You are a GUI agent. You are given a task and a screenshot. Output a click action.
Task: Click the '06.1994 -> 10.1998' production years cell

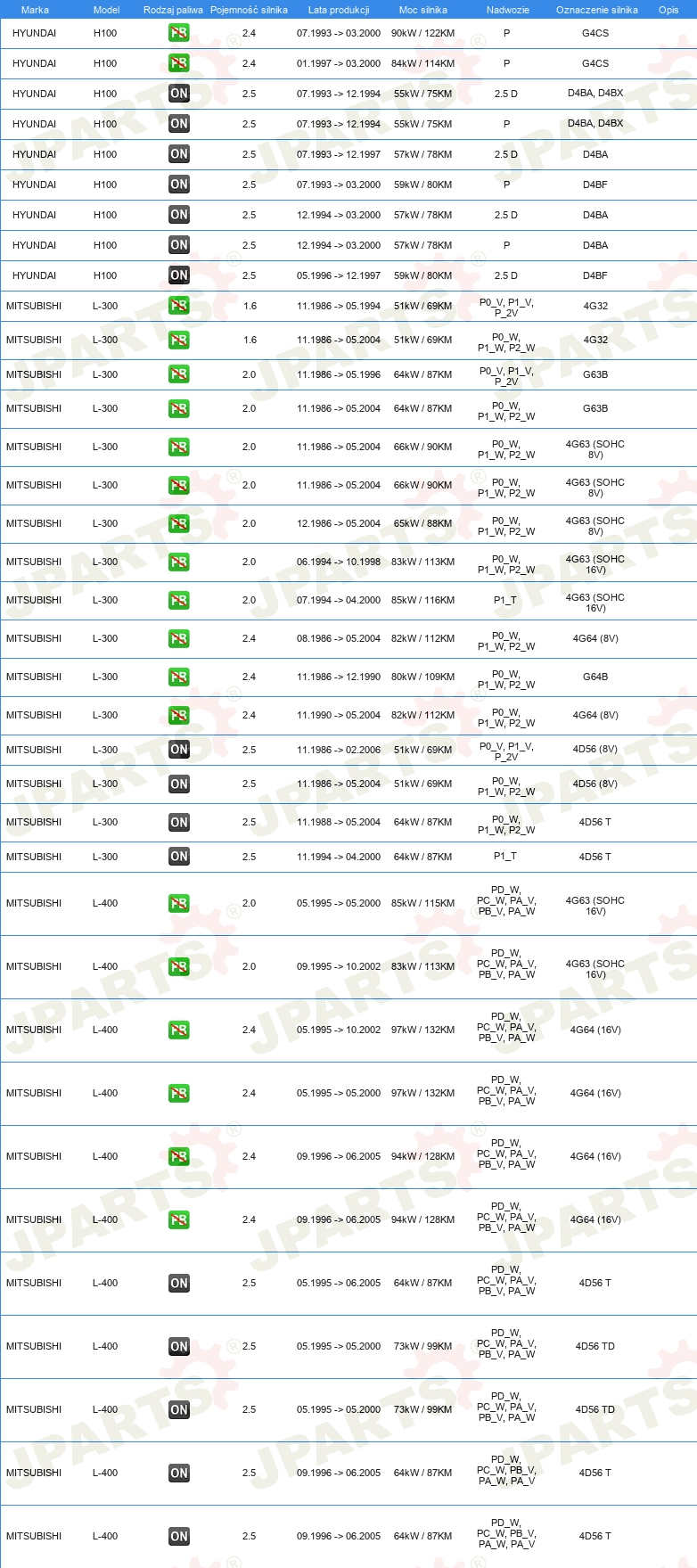[x=339, y=562]
